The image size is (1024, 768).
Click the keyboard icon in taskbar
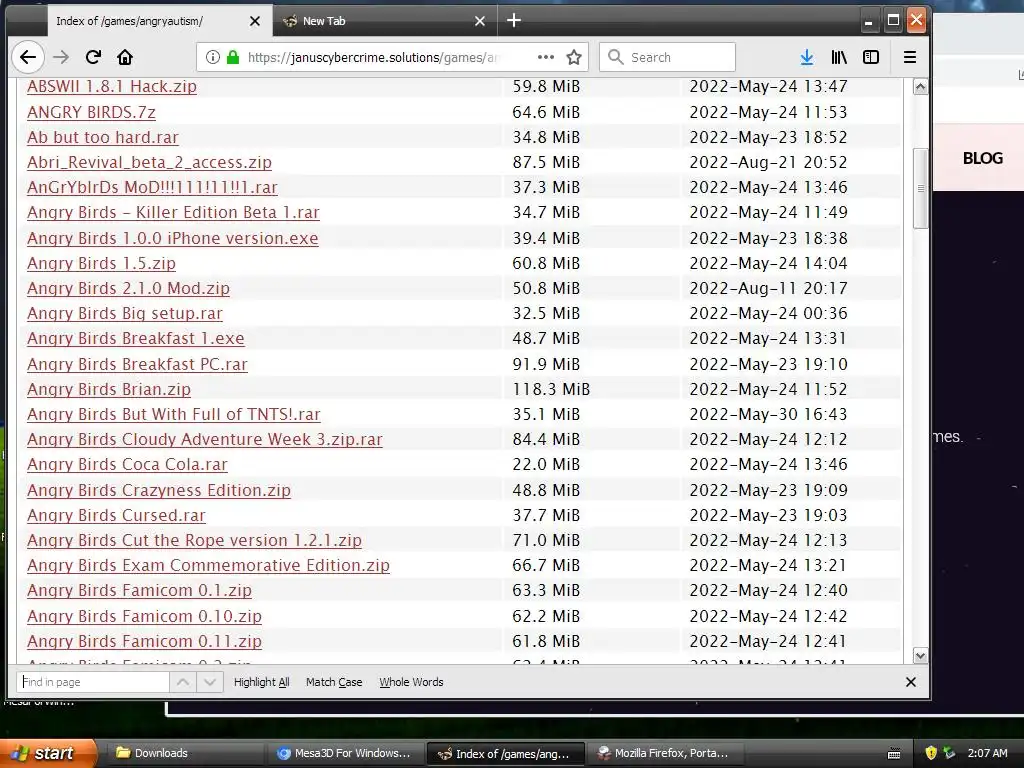pyautogui.click(x=894, y=754)
